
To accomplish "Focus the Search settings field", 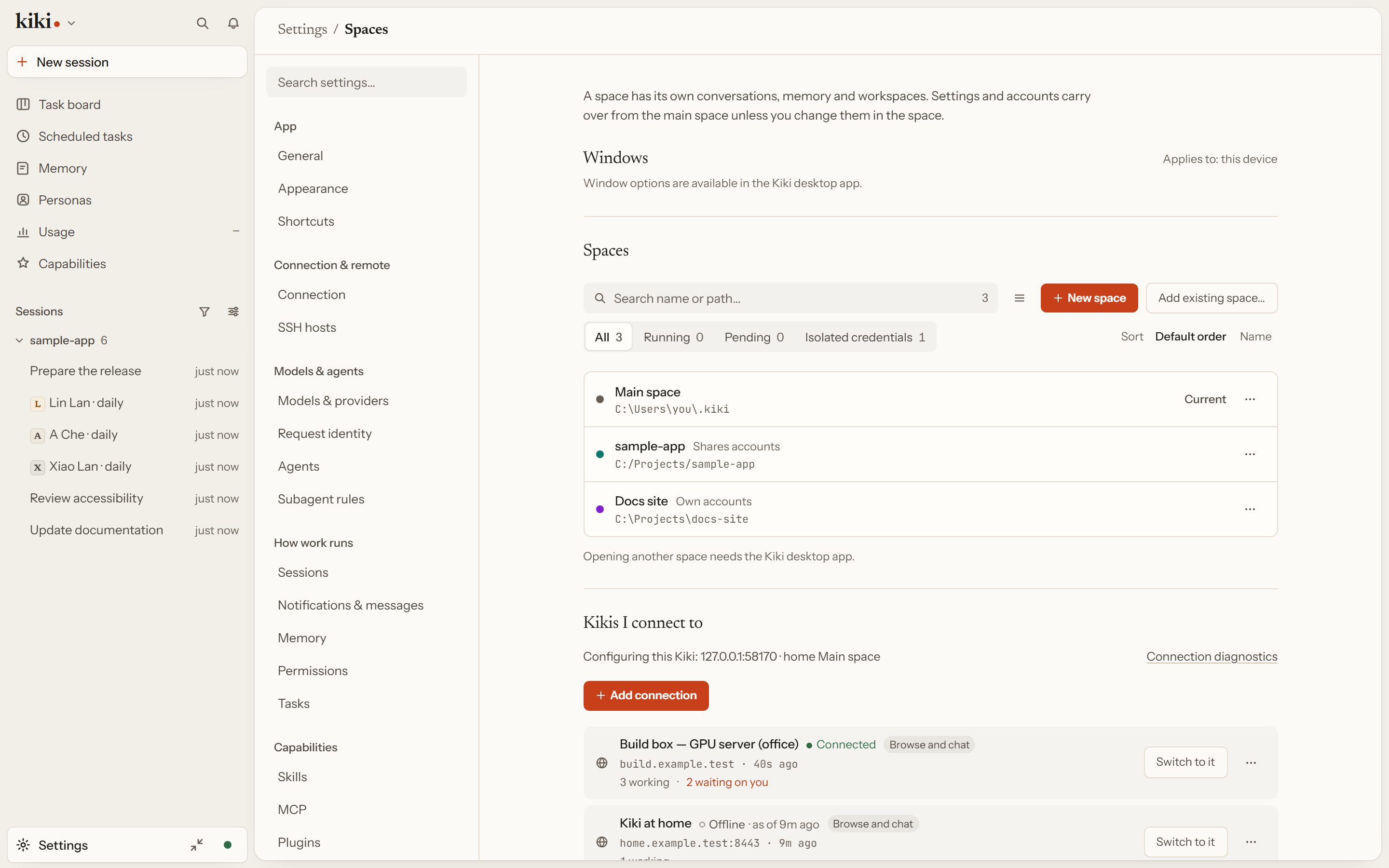I will 366,82.
